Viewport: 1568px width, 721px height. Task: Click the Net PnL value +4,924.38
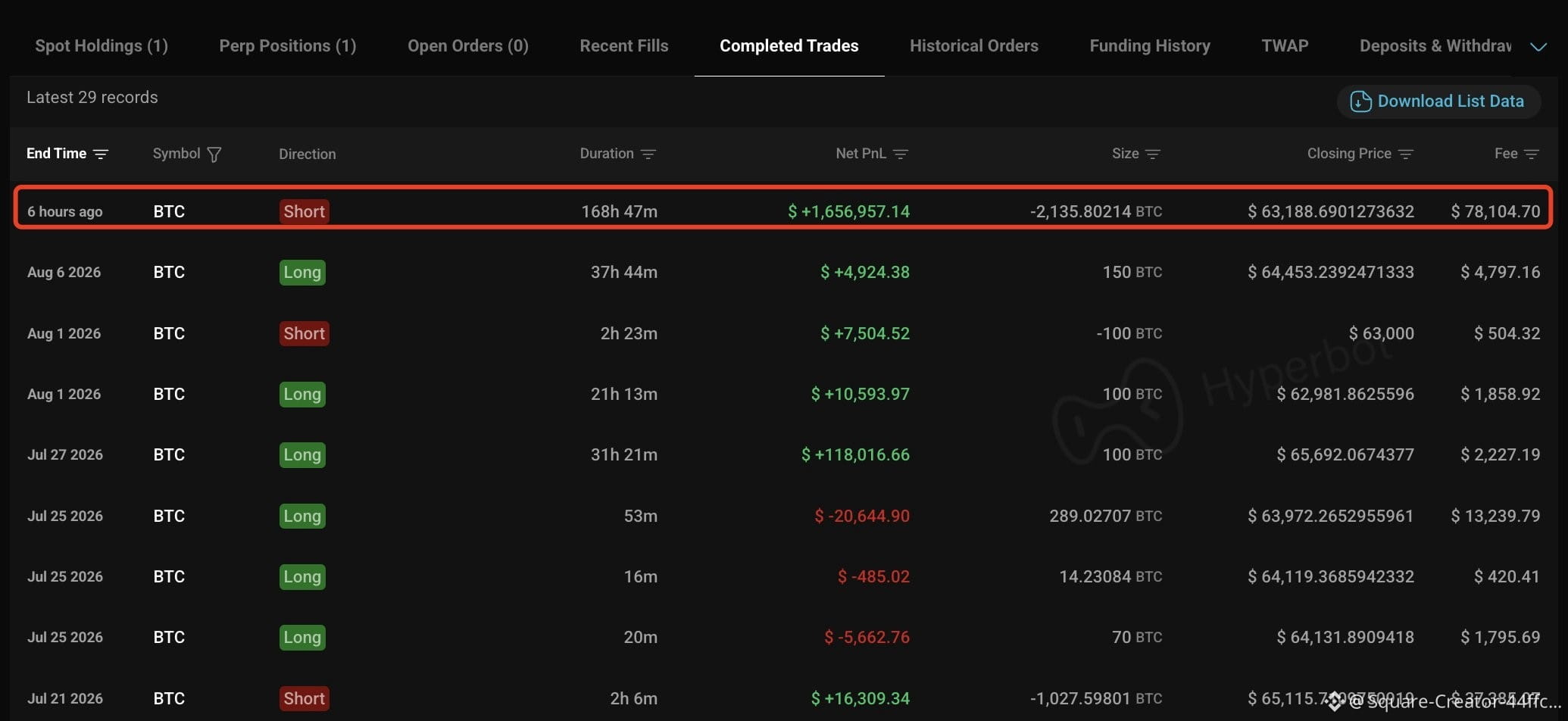pyautogui.click(x=865, y=272)
